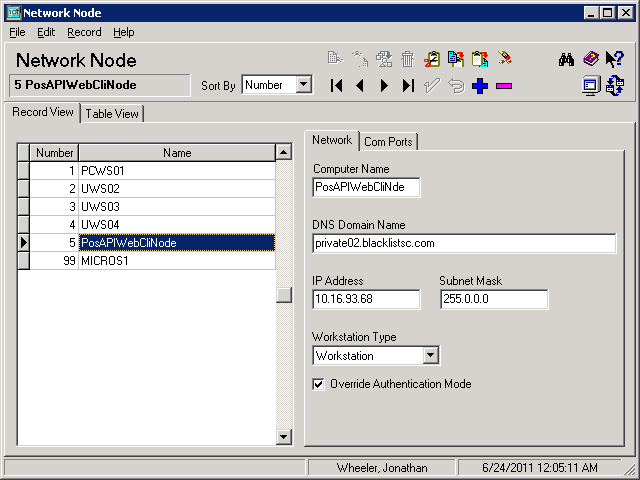This screenshot has height=480, width=640.
Task: Remove record with magenta minus icon
Action: tap(504, 86)
